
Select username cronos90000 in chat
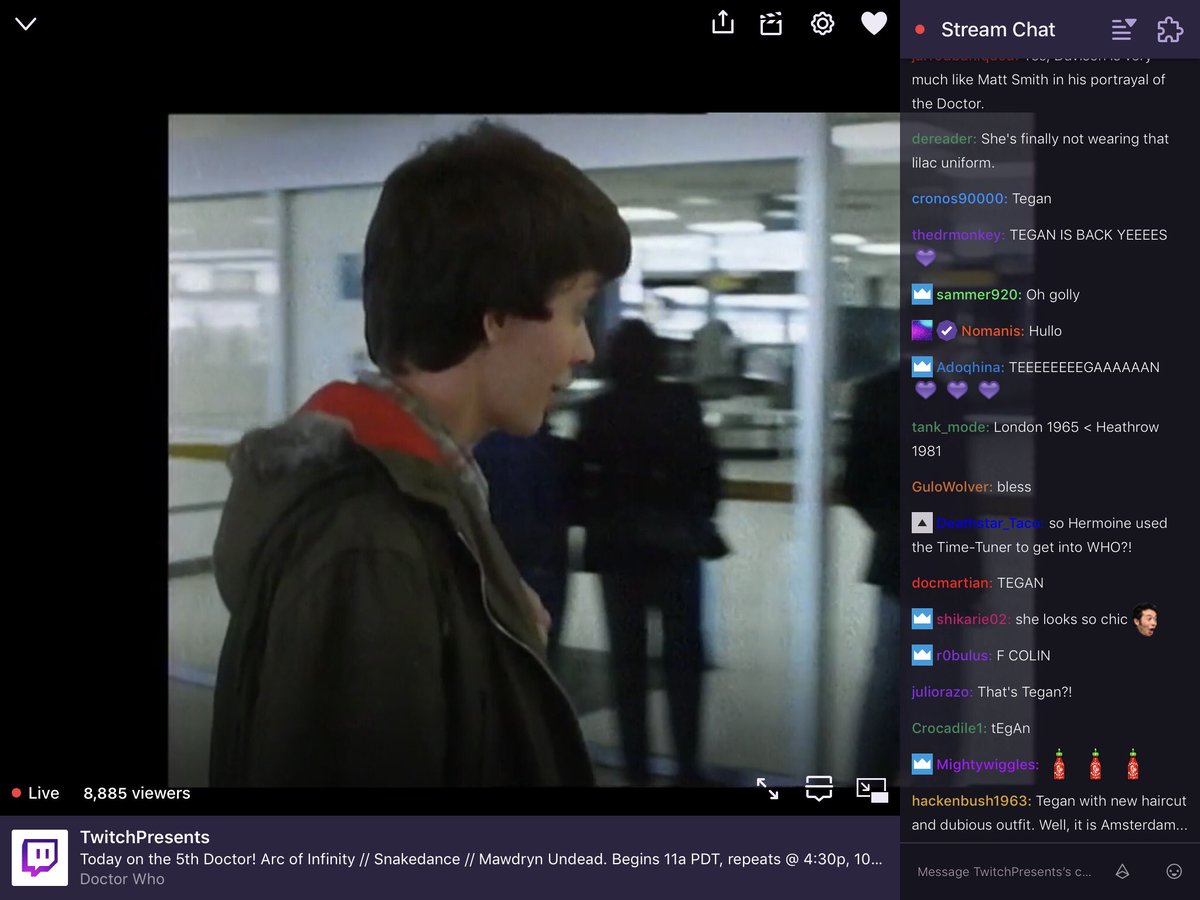coord(959,199)
